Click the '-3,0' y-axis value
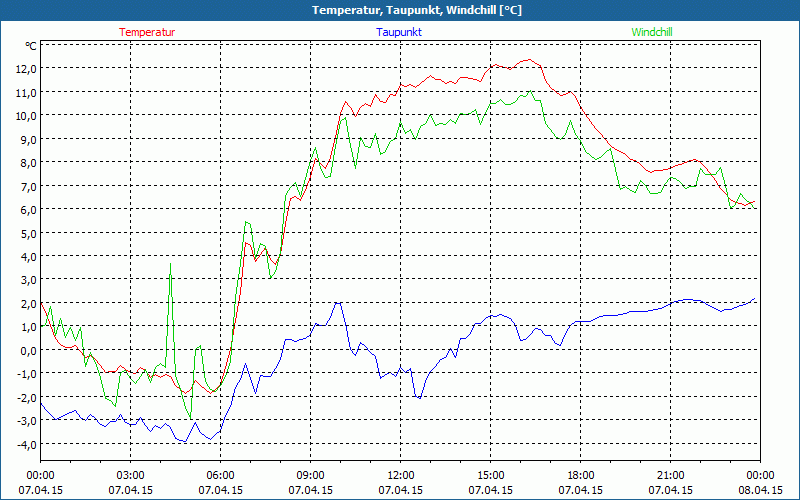Image resolution: width=800 pixels, height=500 pixels. [x=27, y=421]
